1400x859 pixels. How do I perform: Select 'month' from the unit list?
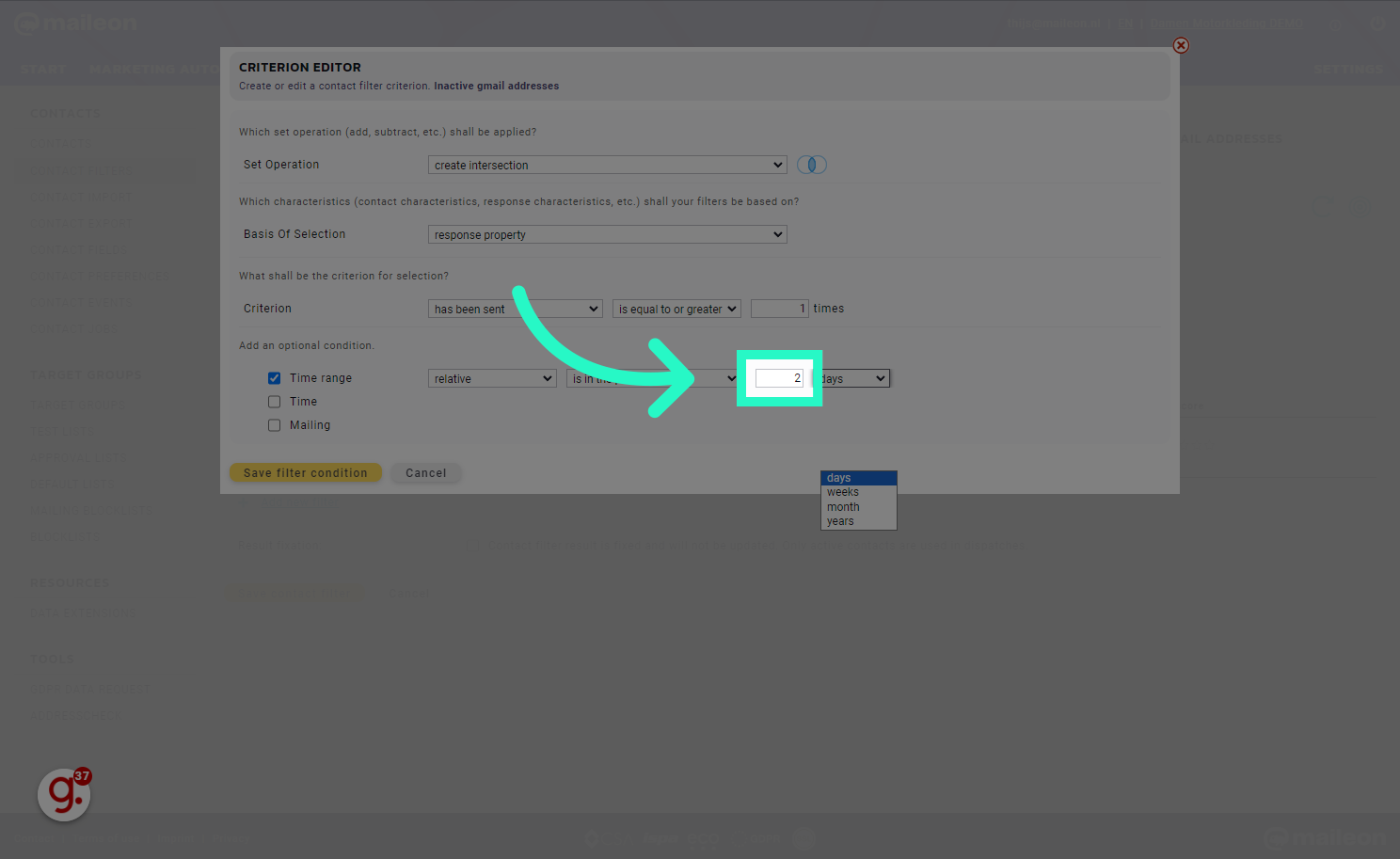858,507
